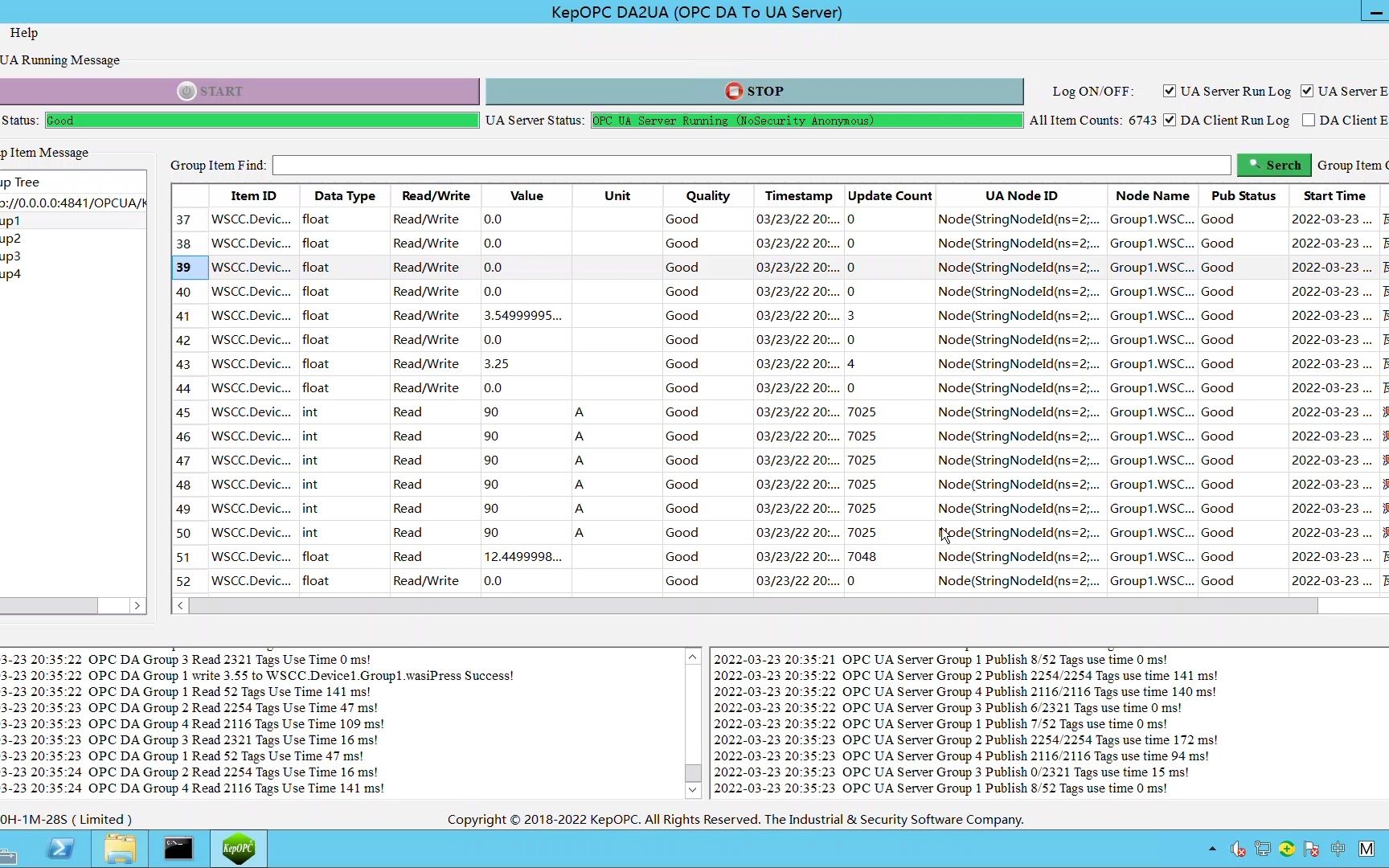Select the OPC UA endpoint tree node
Viewport: 1389px width, 868px height.
coord(73,203)
